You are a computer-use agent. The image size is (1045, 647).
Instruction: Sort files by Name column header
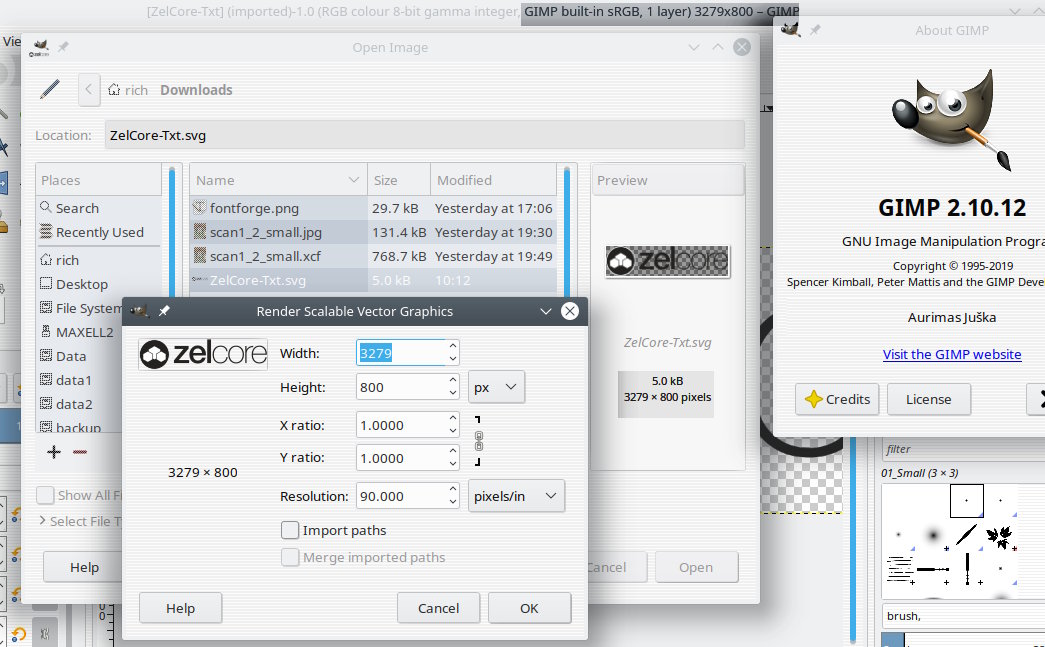[x=279, y=180]
